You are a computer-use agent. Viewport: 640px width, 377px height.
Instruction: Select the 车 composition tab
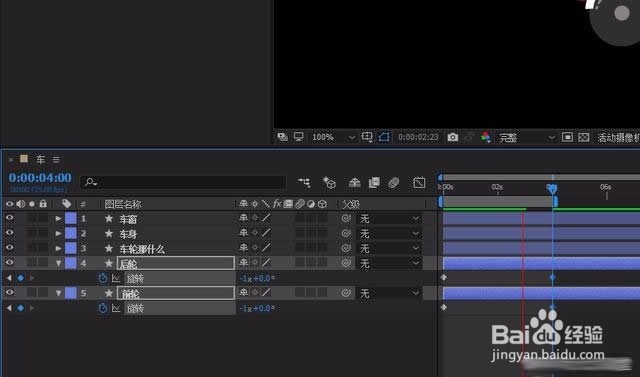pyautogui.click(x=40, y=160)
